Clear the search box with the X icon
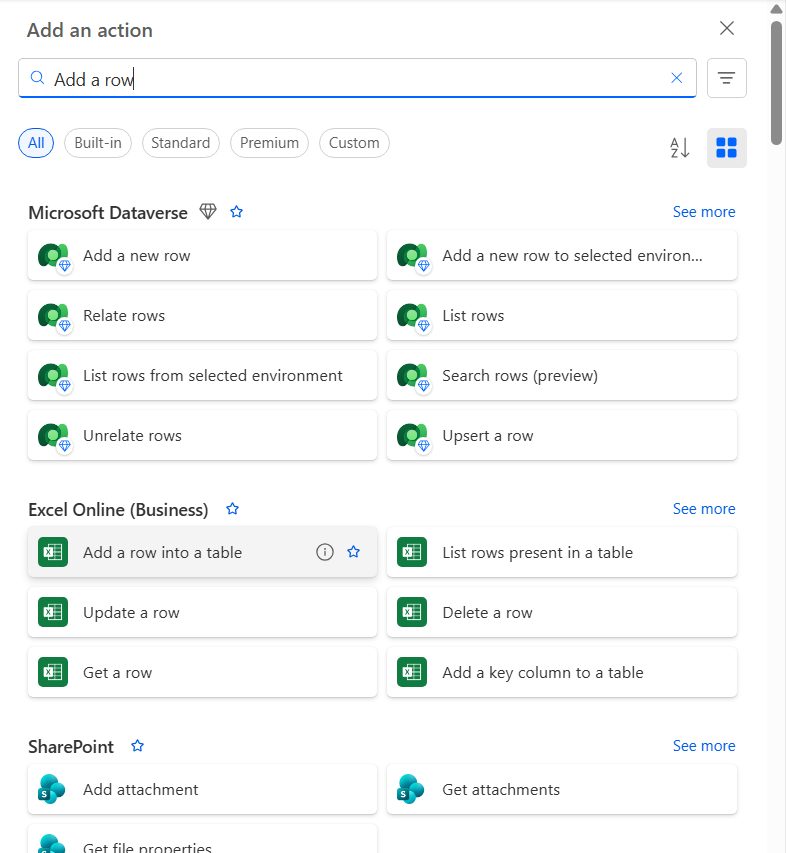The width and height of the screenshot is (786, 853). click(677, 77)
